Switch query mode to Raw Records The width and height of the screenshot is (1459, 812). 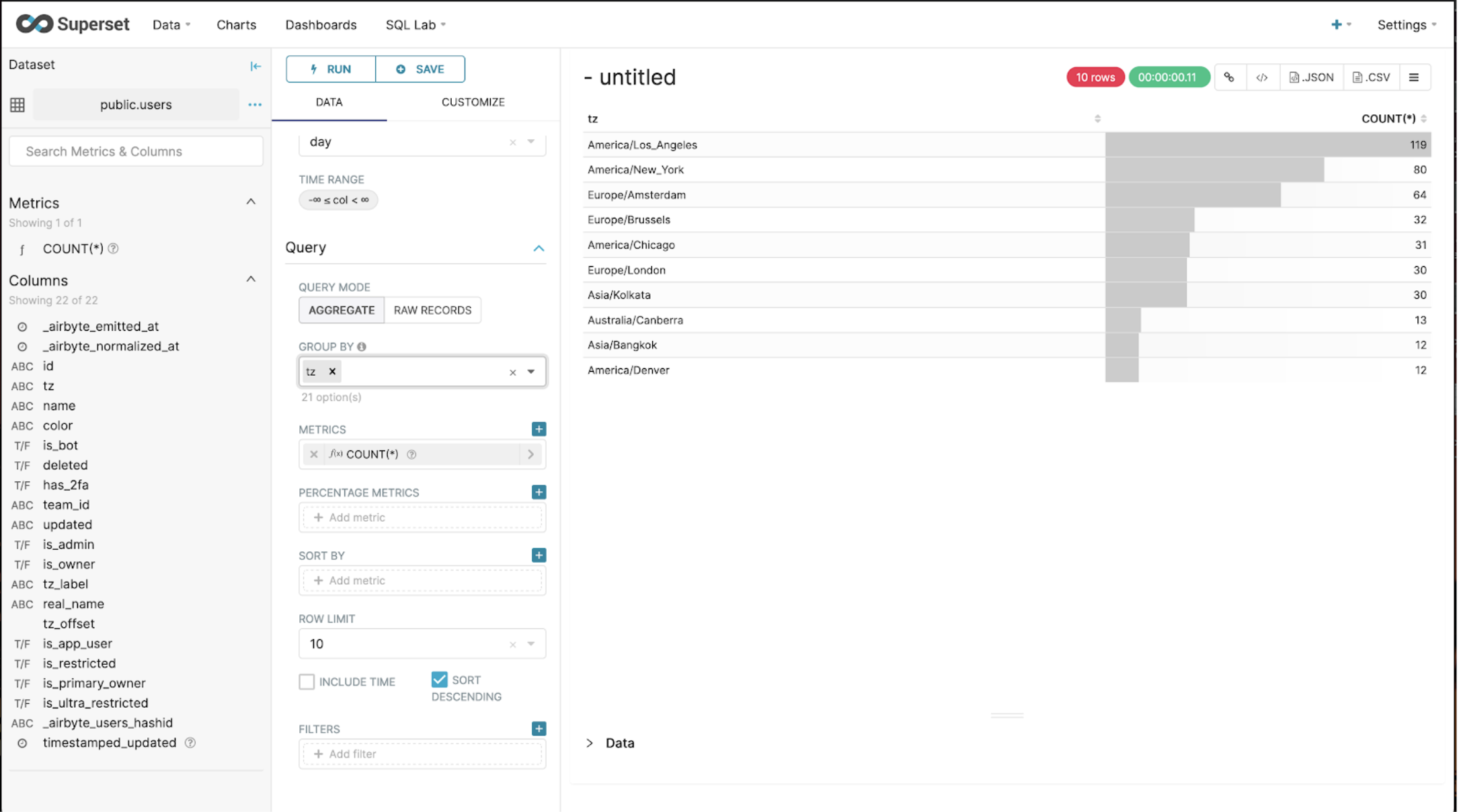click(432, 310)
